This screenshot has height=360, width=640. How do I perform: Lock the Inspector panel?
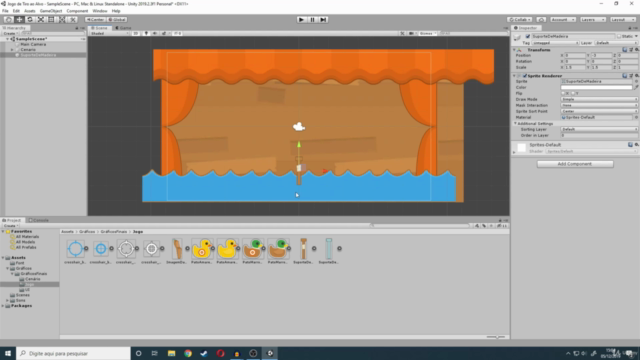coord(630,28)
